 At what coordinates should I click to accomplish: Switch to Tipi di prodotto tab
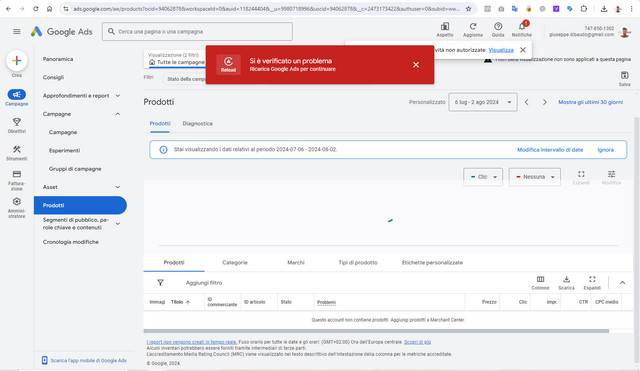[x=358, y=262]
